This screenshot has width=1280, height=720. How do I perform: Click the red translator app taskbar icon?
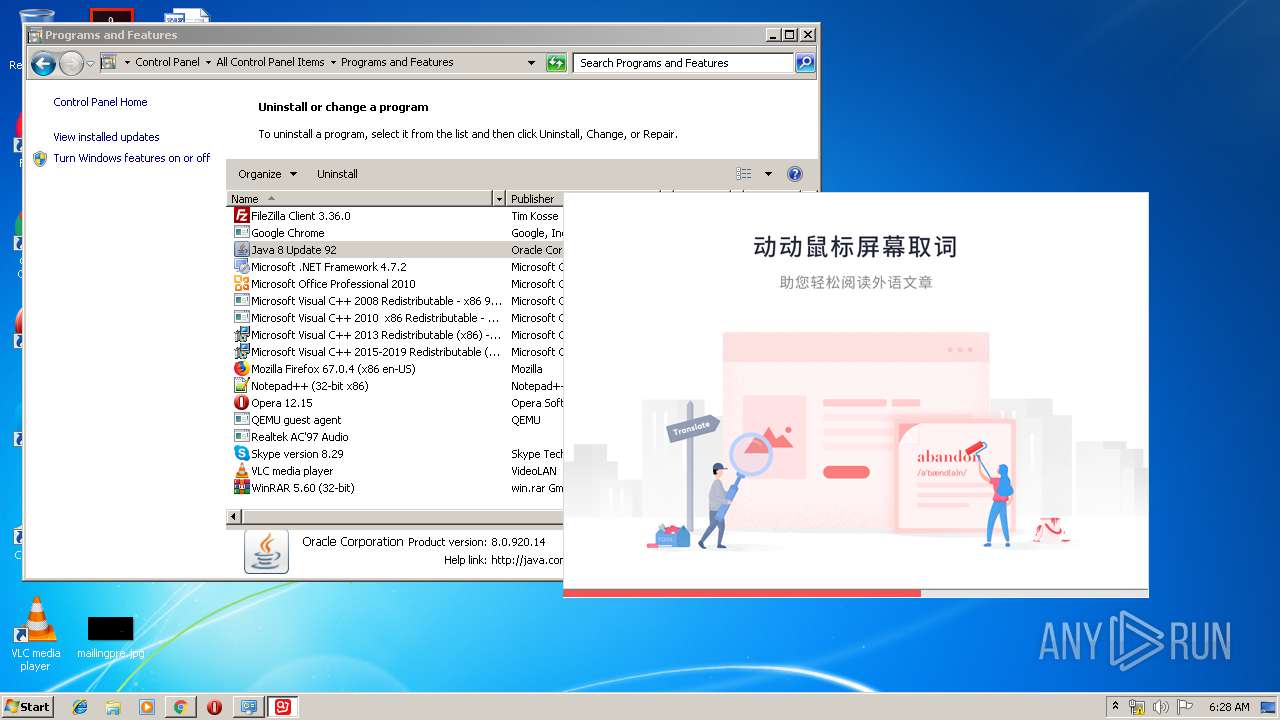coord(283,707)
